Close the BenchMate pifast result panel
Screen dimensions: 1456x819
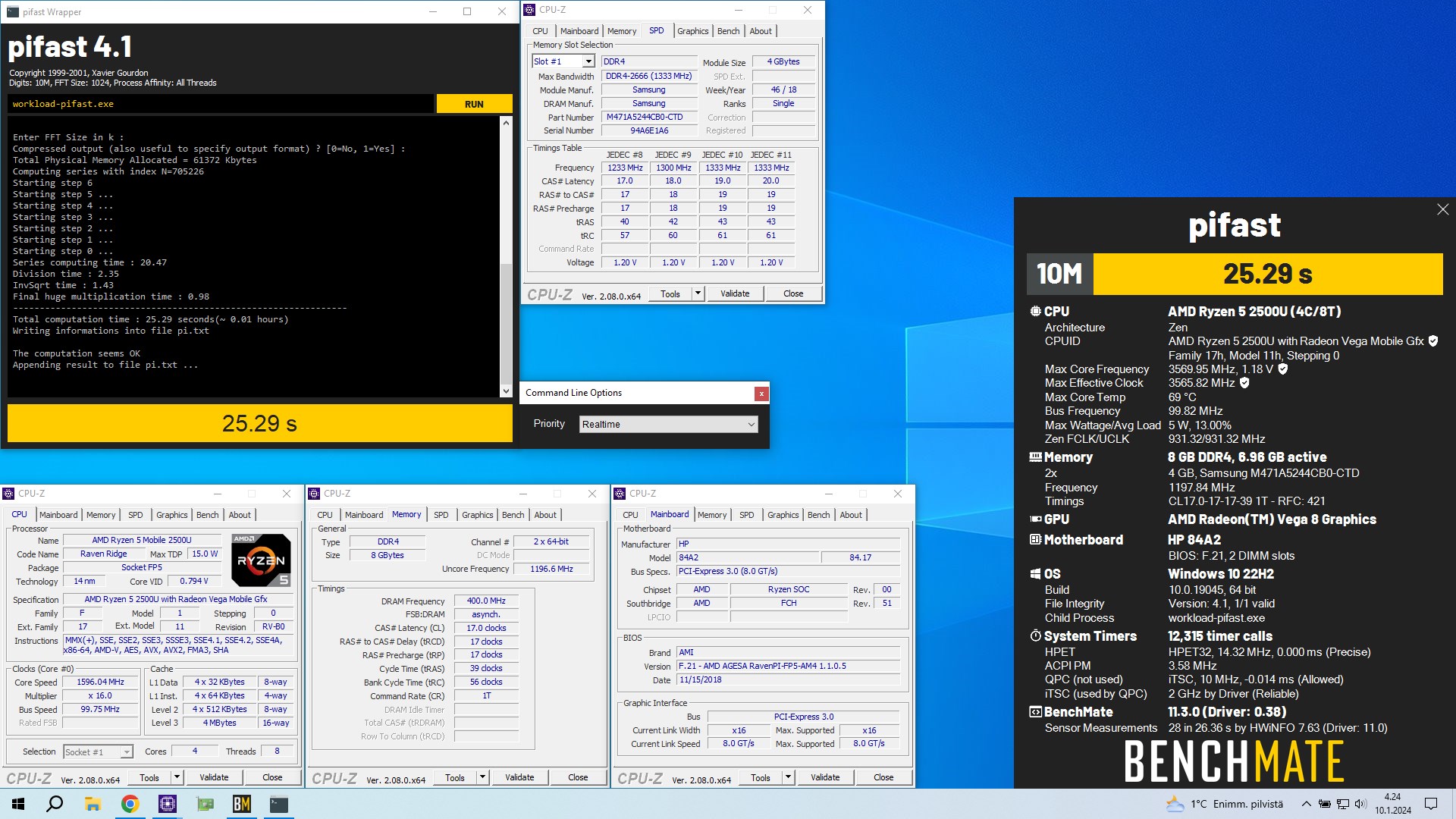(1442, 209)
